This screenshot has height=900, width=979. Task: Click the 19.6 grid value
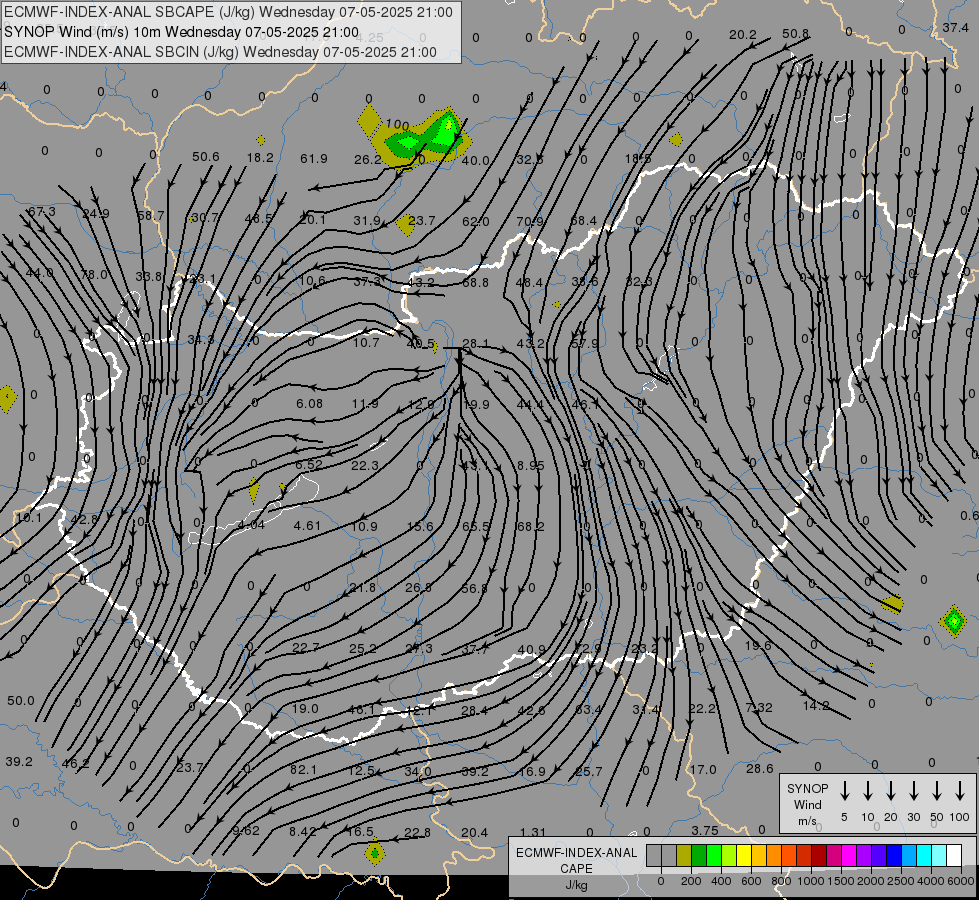click(757, 646)
